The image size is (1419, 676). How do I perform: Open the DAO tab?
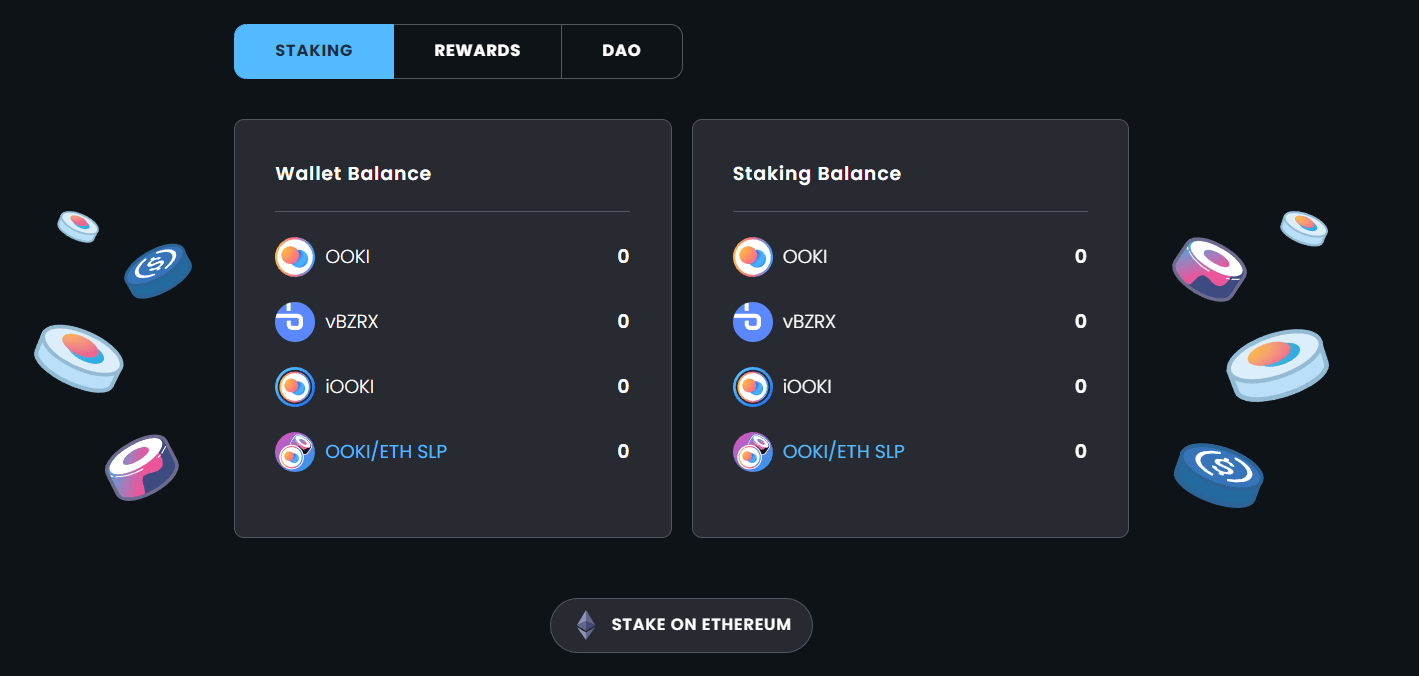(621, 51)
